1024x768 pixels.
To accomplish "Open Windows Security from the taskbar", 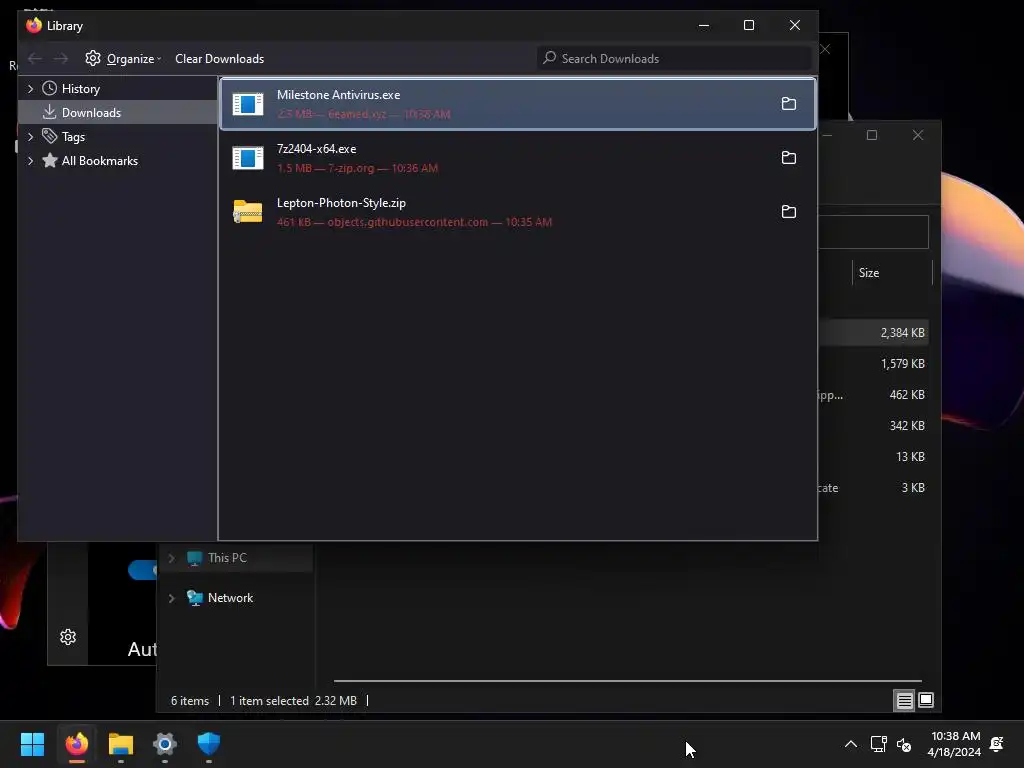I will click(x=209, y=744).
